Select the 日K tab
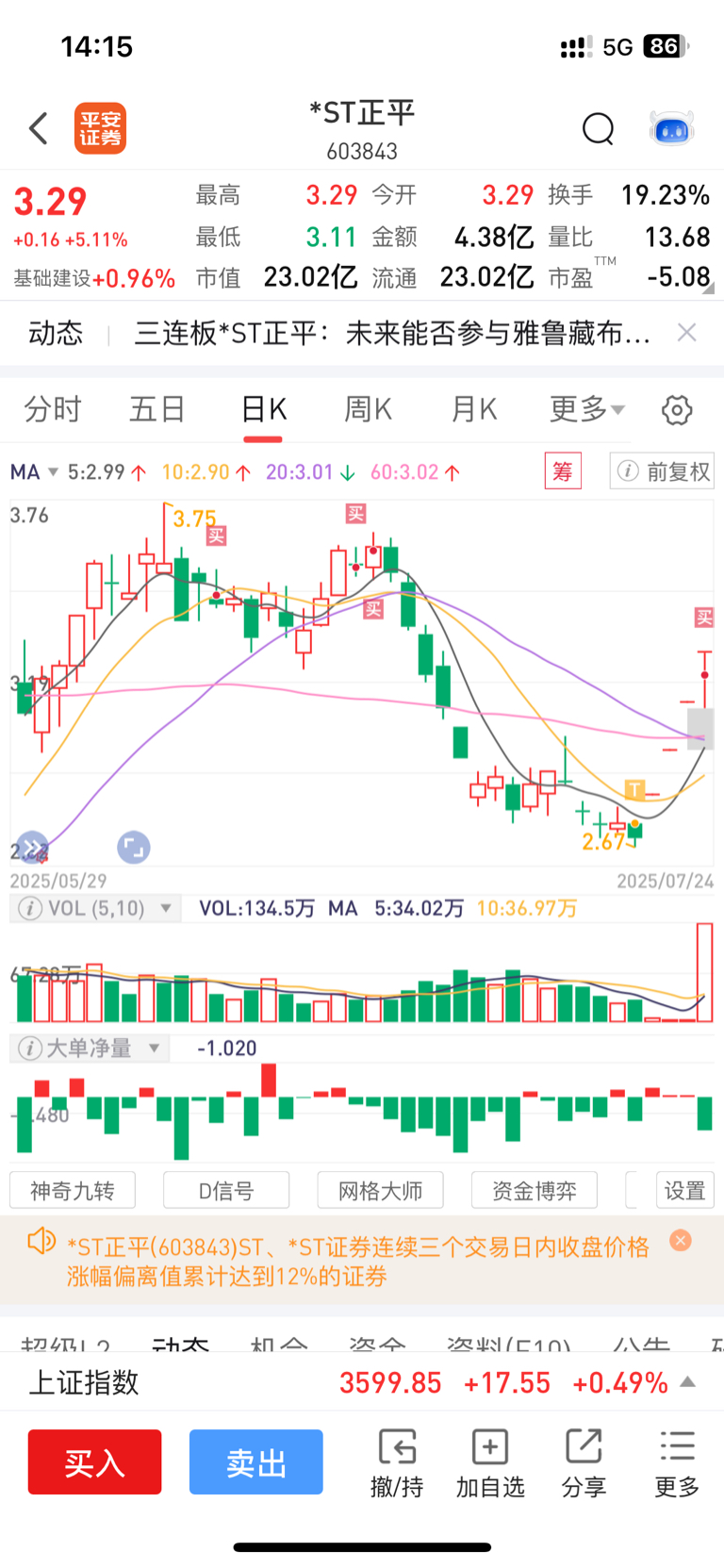Image resolution: width=724 pixels, height=1568 pixels. pyautogui.click(x=264, y=409)
